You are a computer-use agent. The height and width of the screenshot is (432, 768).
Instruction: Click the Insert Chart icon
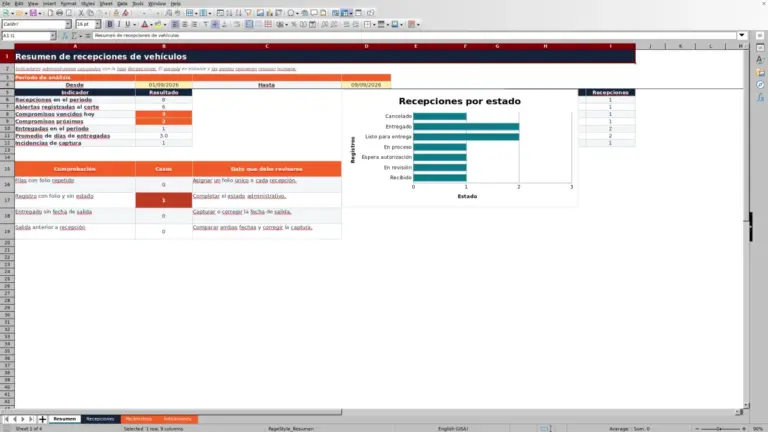[269, 13]
